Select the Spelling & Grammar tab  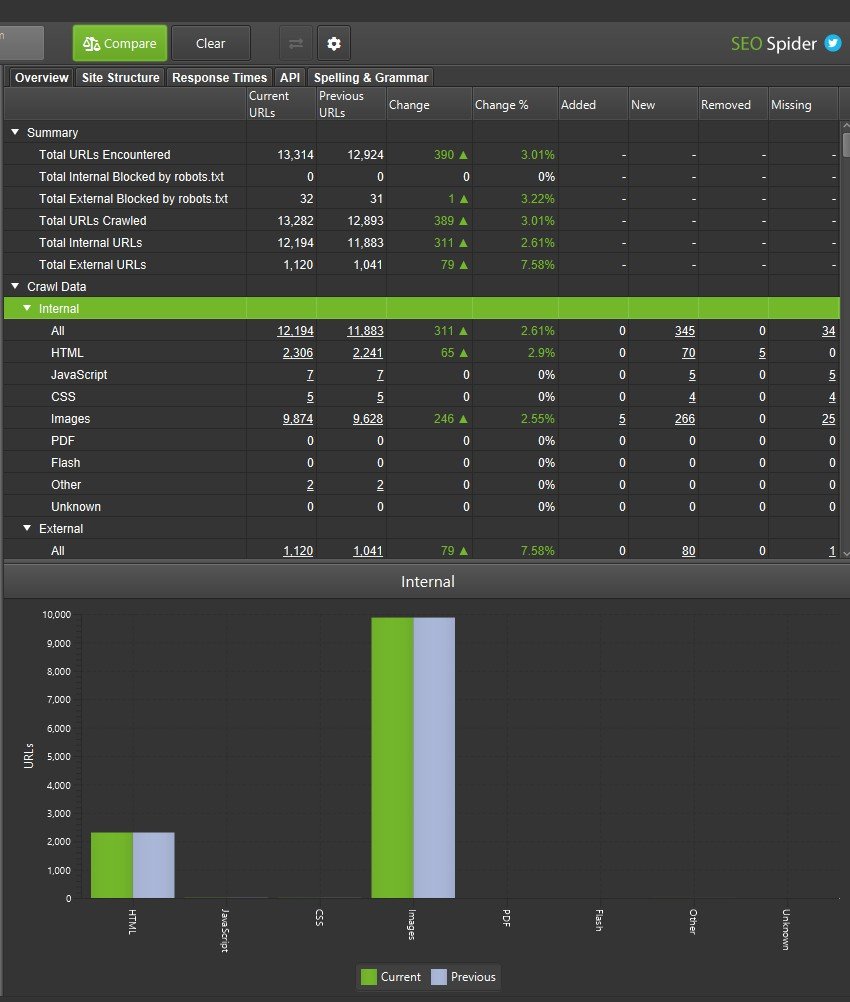point(370,78)
